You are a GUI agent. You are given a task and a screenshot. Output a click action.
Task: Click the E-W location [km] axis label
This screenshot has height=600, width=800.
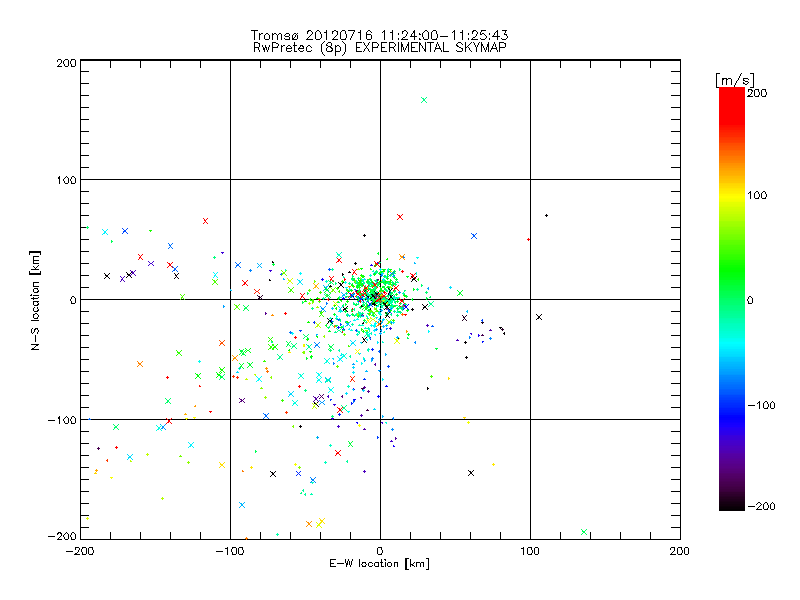point(379,564)
